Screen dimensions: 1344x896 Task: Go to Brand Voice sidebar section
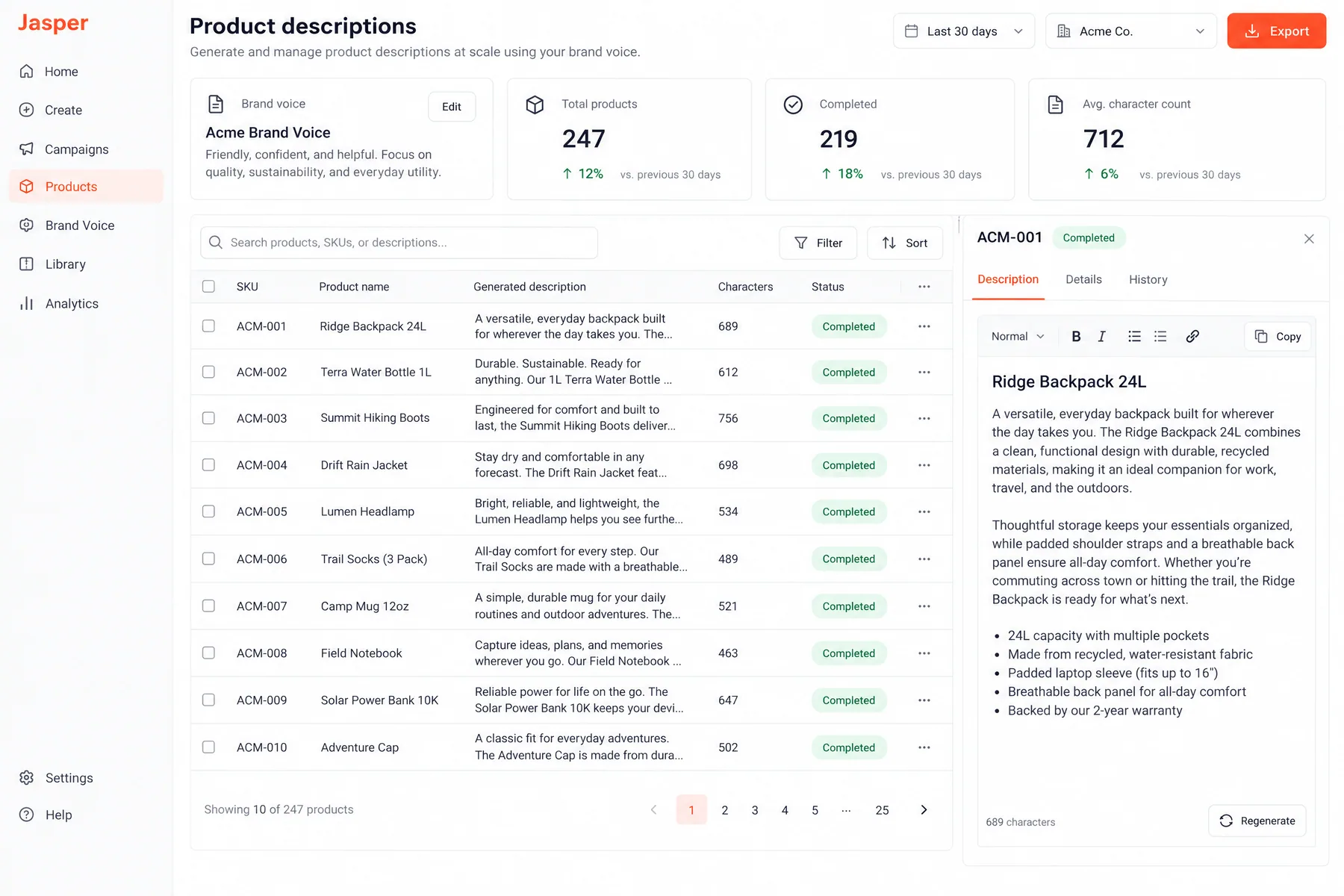point(86,225)
